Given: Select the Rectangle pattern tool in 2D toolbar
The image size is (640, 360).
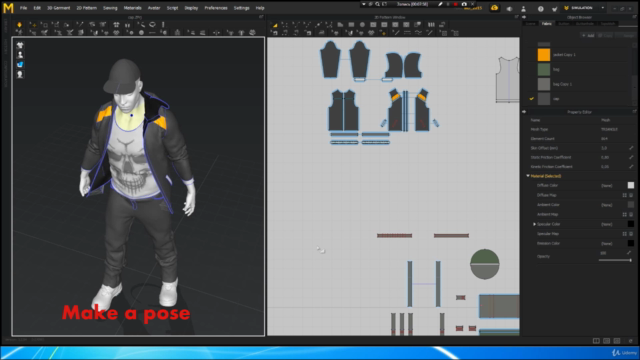Looking at the screenshot, I should pos(351,25).
